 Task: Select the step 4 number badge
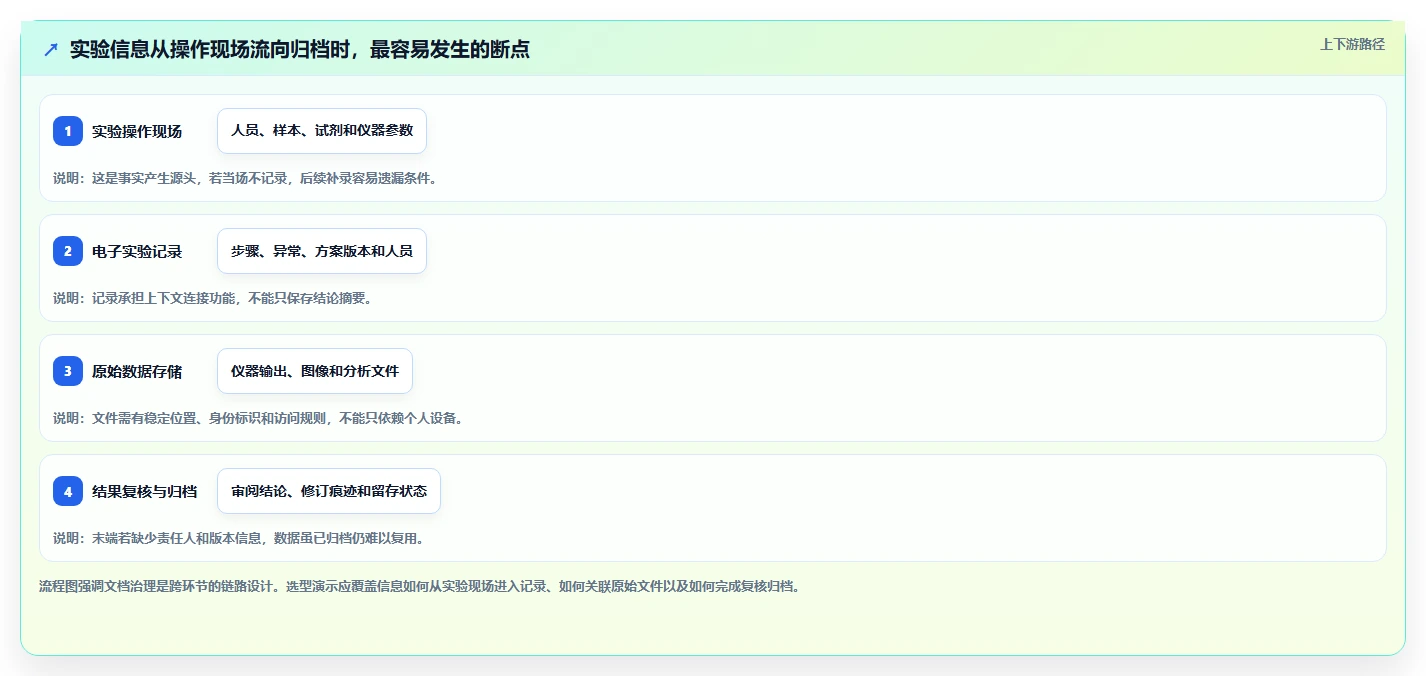[68, 491]
